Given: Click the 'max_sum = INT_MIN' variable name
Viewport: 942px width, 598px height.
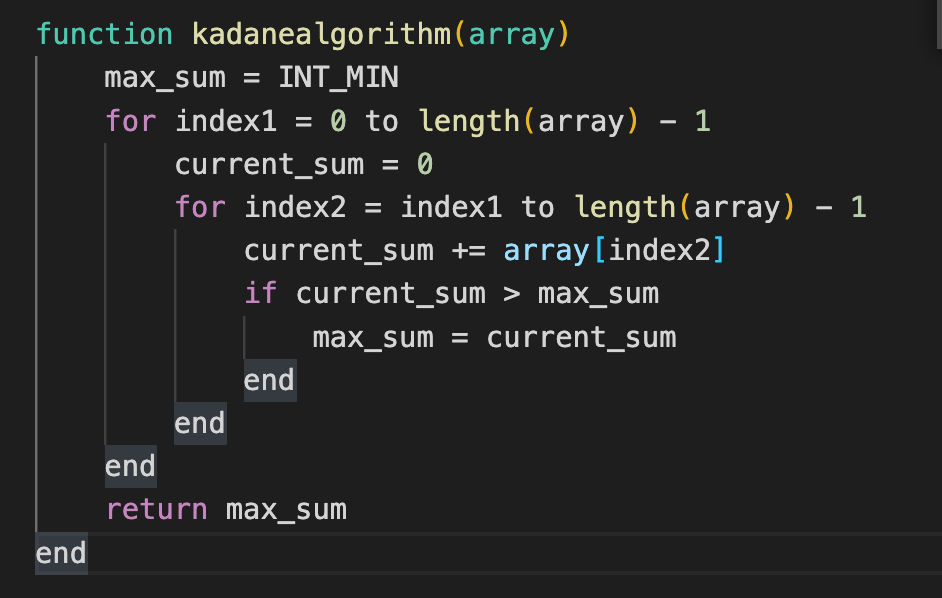Looking at the screenshot, I should click(x=165, y=79).
